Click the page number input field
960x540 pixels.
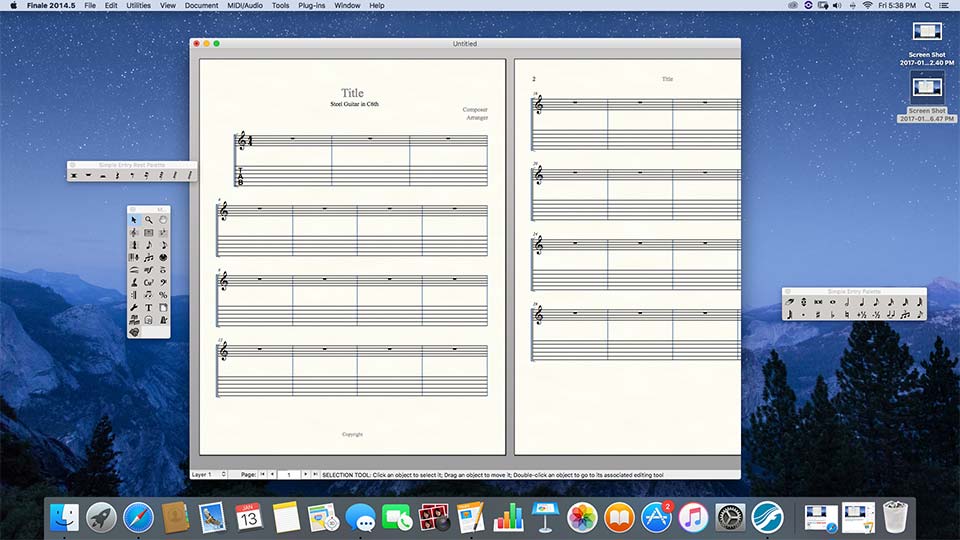click(x=289, y=474)
